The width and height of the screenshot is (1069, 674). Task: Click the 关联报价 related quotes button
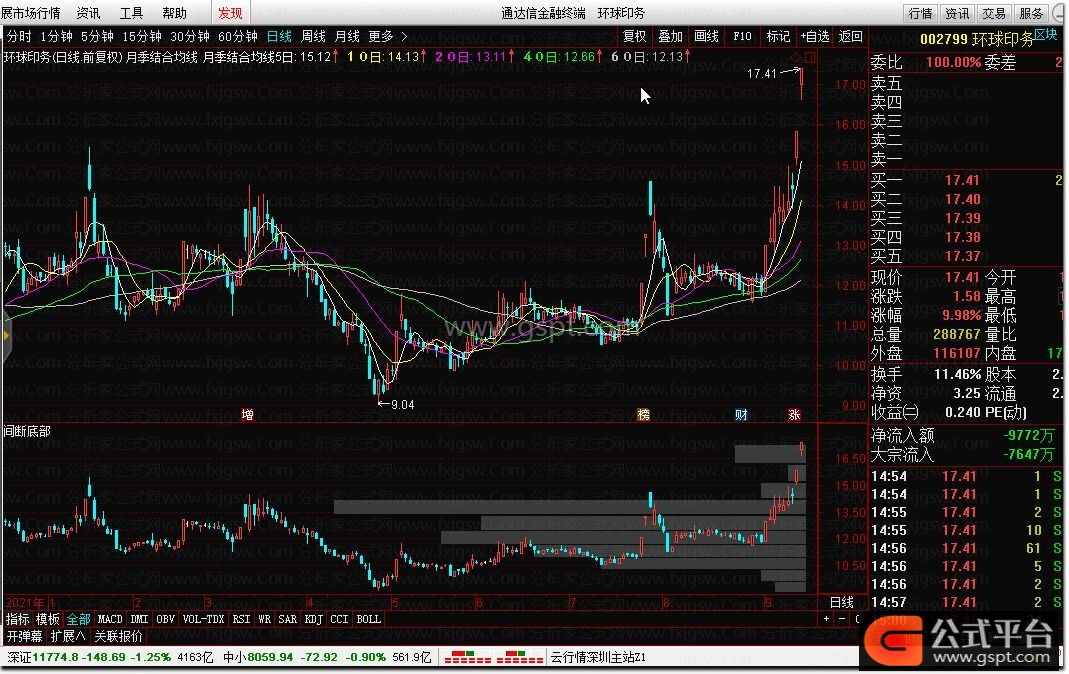click(x=119, y=637)
